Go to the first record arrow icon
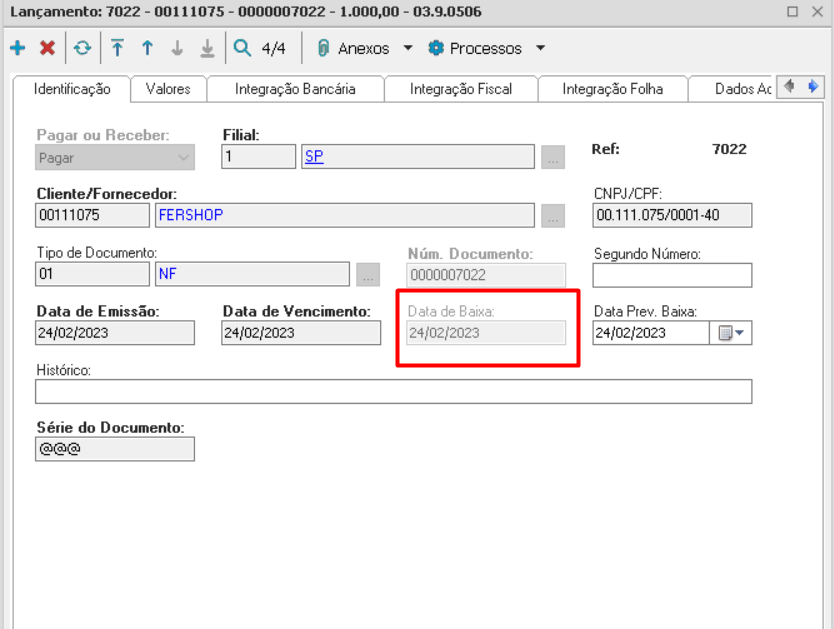The width and height of the screenshot is (834, 629). (x=118, y=48)
